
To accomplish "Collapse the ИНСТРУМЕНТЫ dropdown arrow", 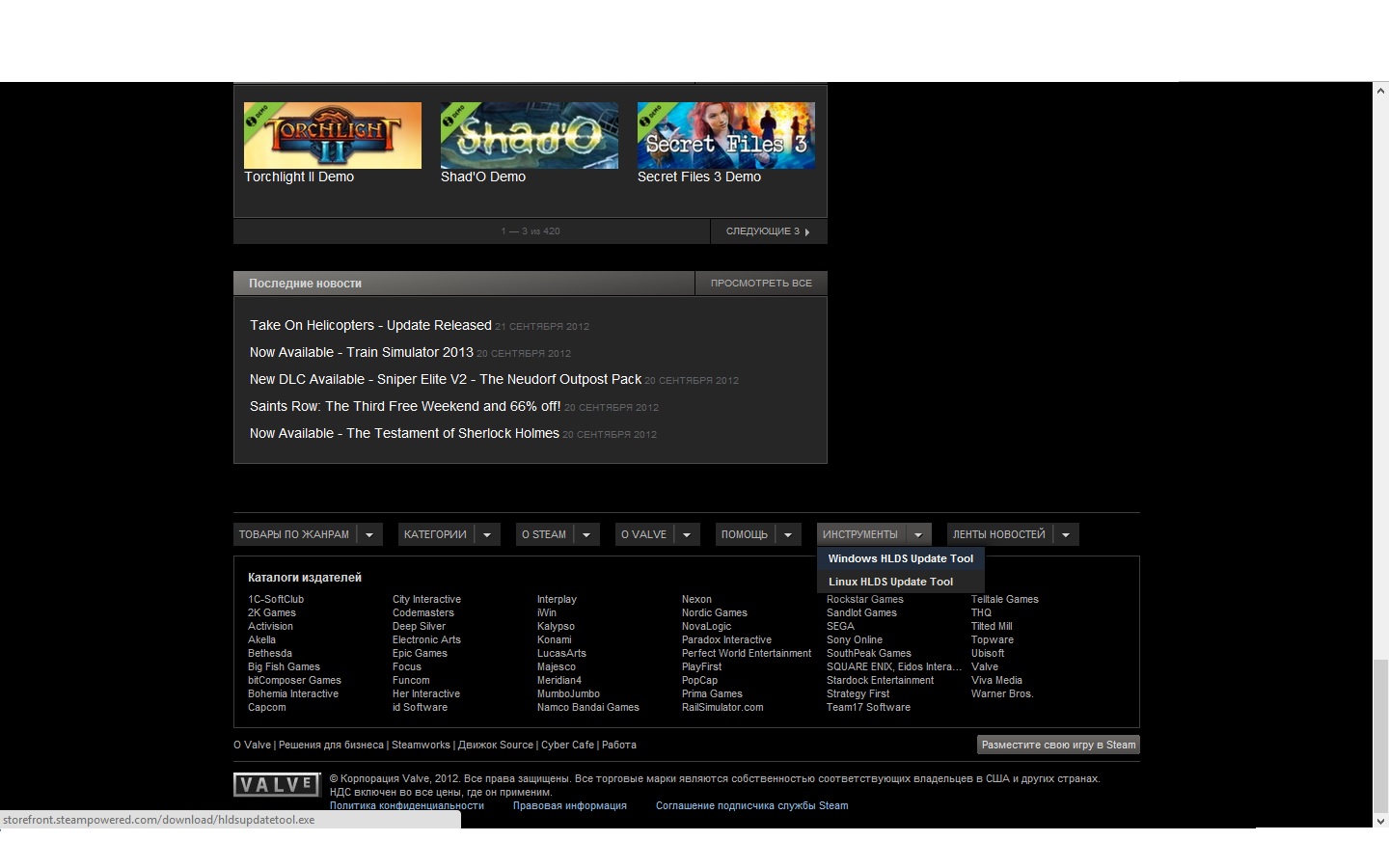I will click(918, 534).
